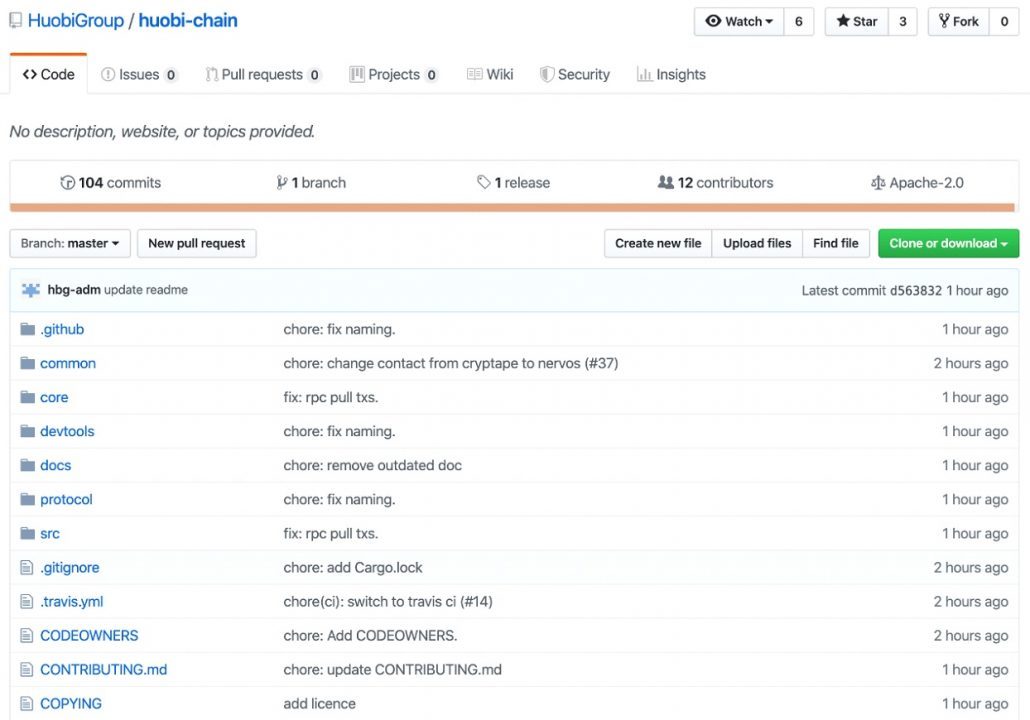Click the .travis.yml file icon
Viewport: 1030px width, 720px height.
click(x=26, y=602)
